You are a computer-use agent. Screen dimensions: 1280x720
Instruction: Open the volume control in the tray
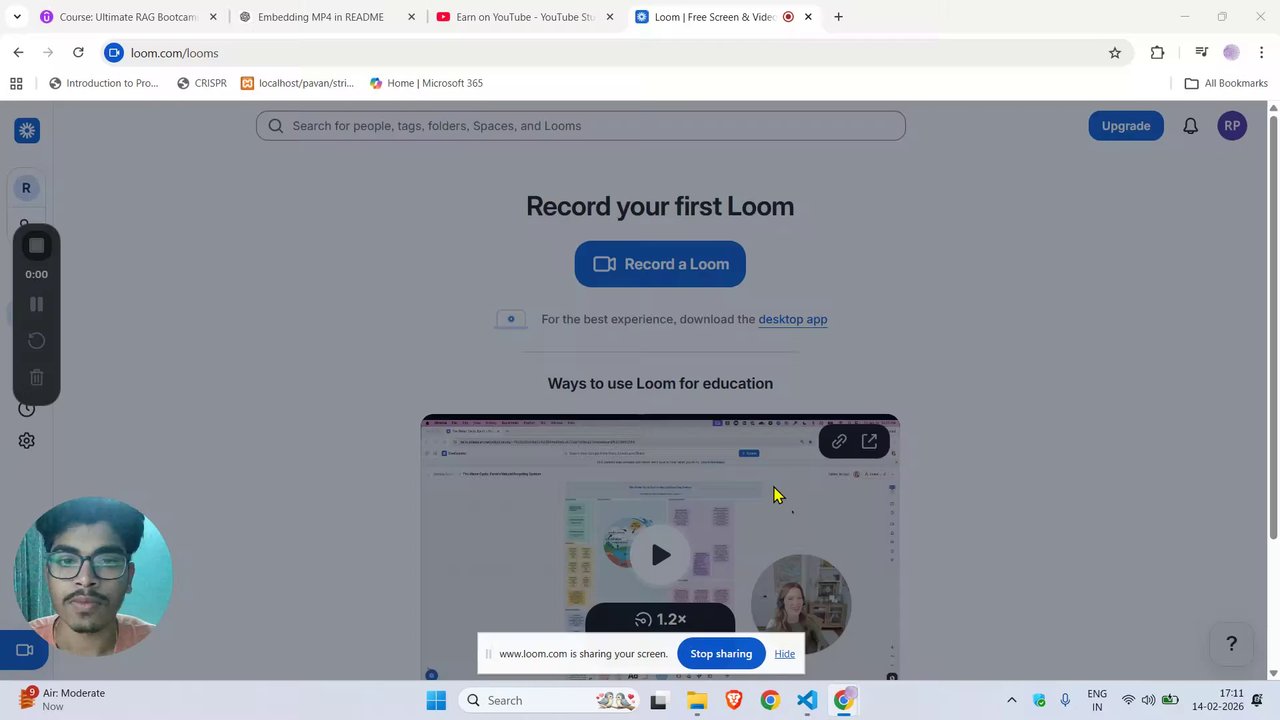[1148, 701]
